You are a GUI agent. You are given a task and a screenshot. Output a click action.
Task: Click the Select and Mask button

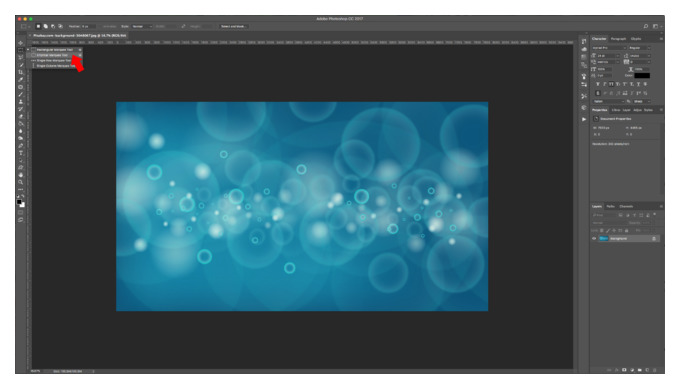(233, 26)
